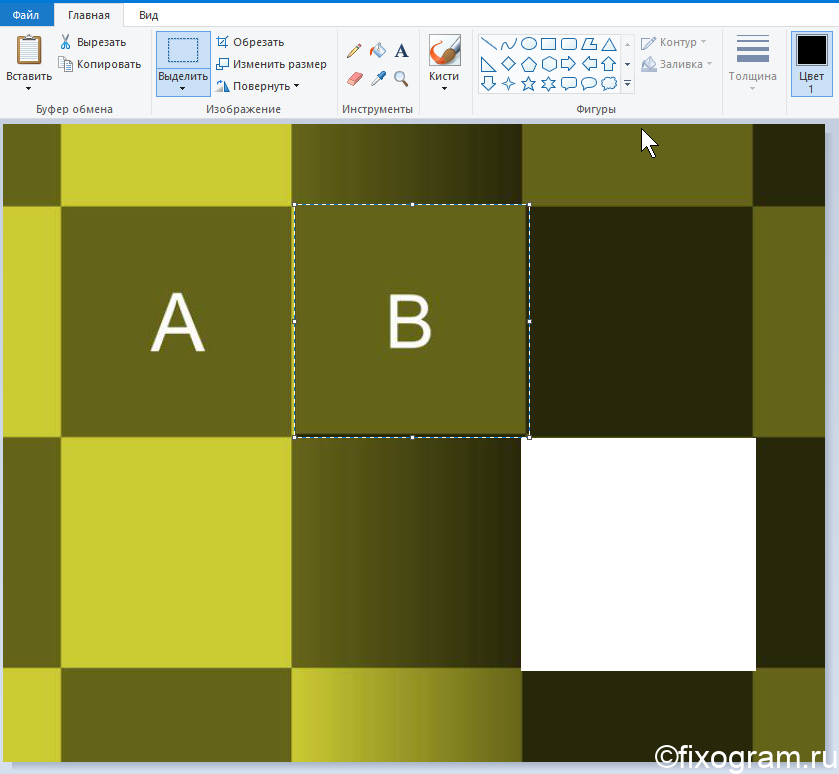Choose the straight Line shape
This screenshot has height=774, width=839.
488,43
